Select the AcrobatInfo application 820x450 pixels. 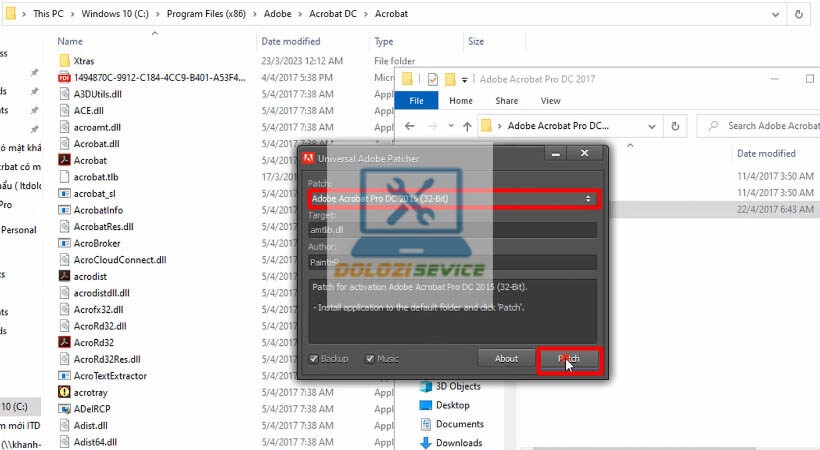point(90,210)
